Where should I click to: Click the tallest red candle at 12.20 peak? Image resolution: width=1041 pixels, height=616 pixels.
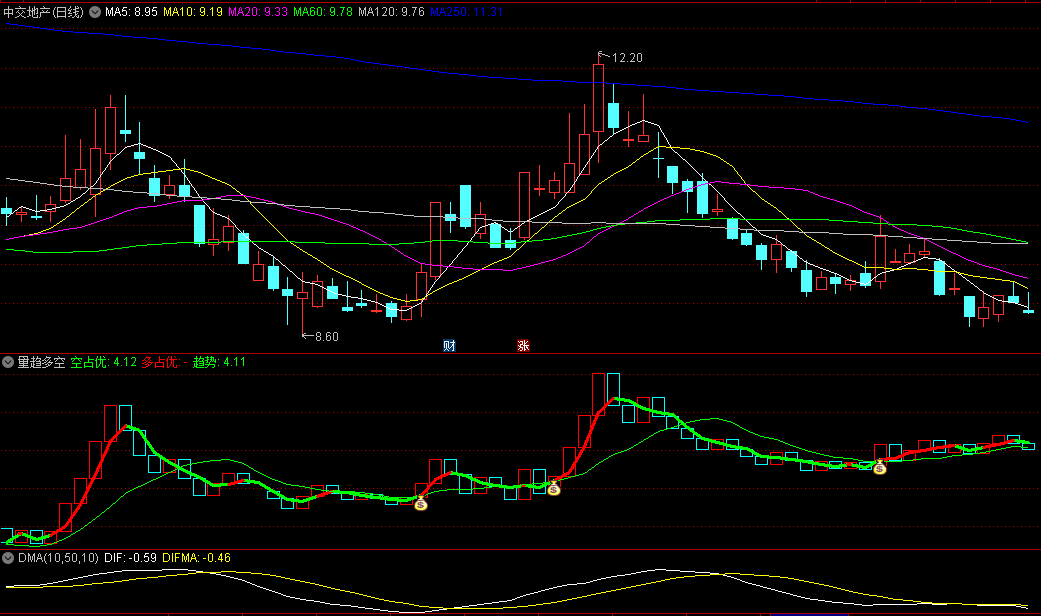(x=598, y=98)
